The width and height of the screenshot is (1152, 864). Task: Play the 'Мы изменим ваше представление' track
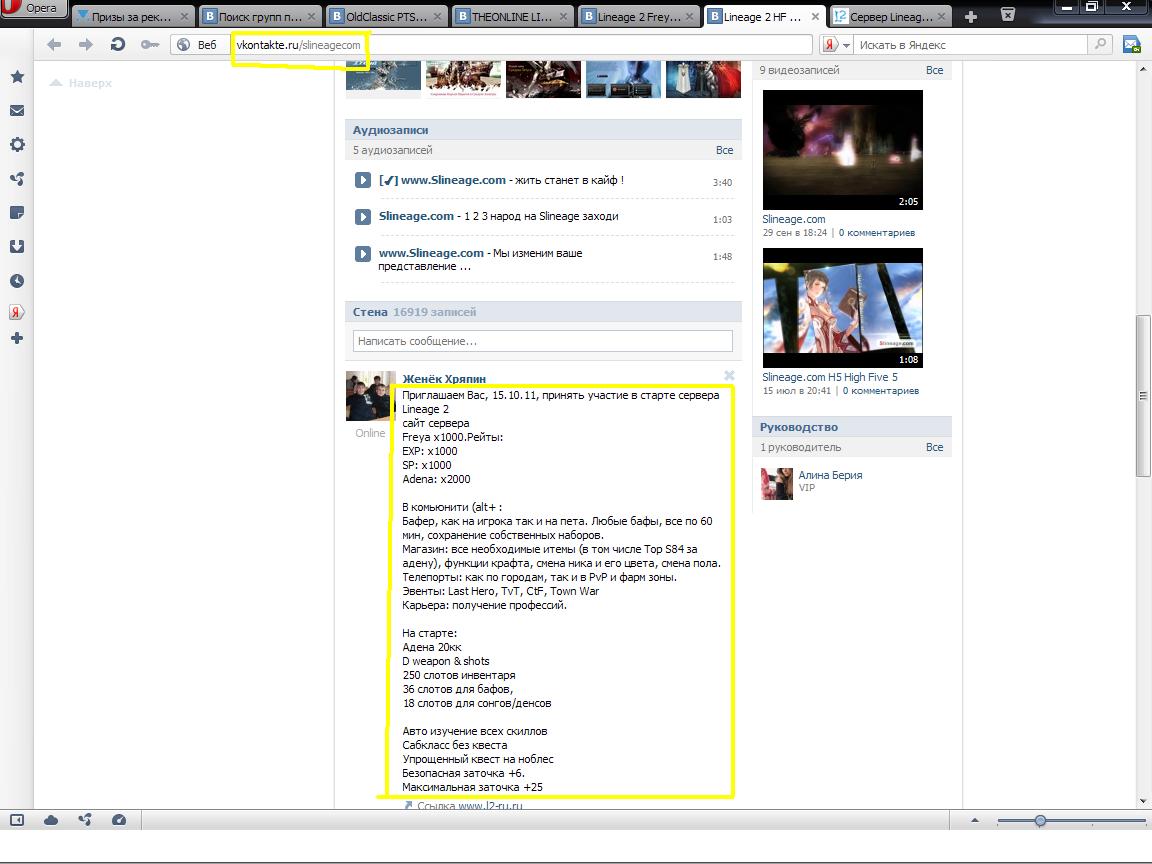pyautogui.click(x=363, y=253)
